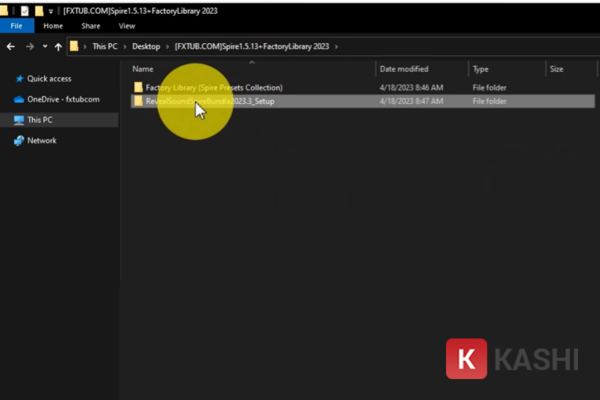Open the File ribbon tab
Image resolution: width=600 pixels, height=400 pixels.
pos(16,26)
